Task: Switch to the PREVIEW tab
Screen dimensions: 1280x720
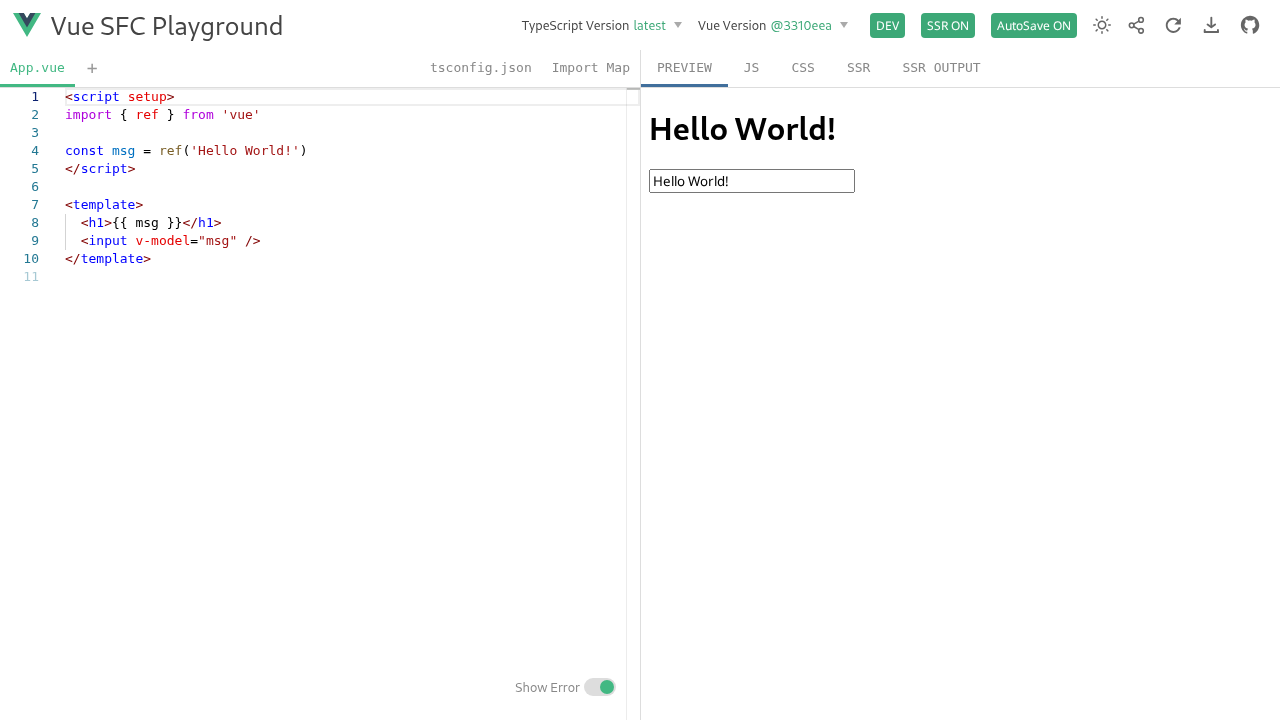Action: tap(684, 68)
